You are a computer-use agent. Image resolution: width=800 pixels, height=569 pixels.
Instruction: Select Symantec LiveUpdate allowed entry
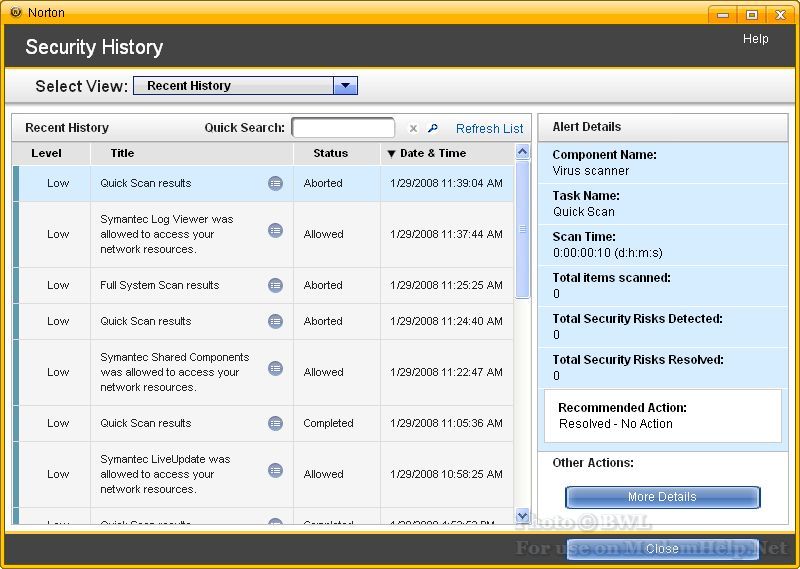click(x=263, y=474)
